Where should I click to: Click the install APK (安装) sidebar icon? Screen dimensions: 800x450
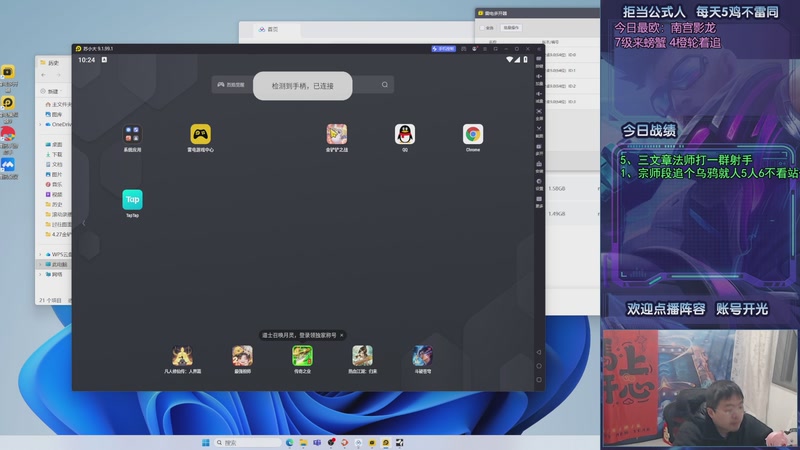coord(539,166)
